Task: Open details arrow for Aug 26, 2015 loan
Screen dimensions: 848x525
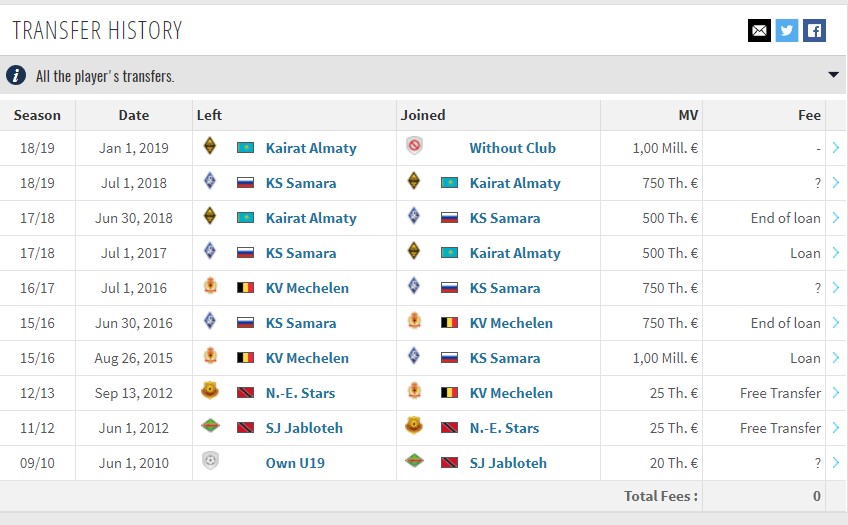Action: pyautogui.click(x=836, y=357)
